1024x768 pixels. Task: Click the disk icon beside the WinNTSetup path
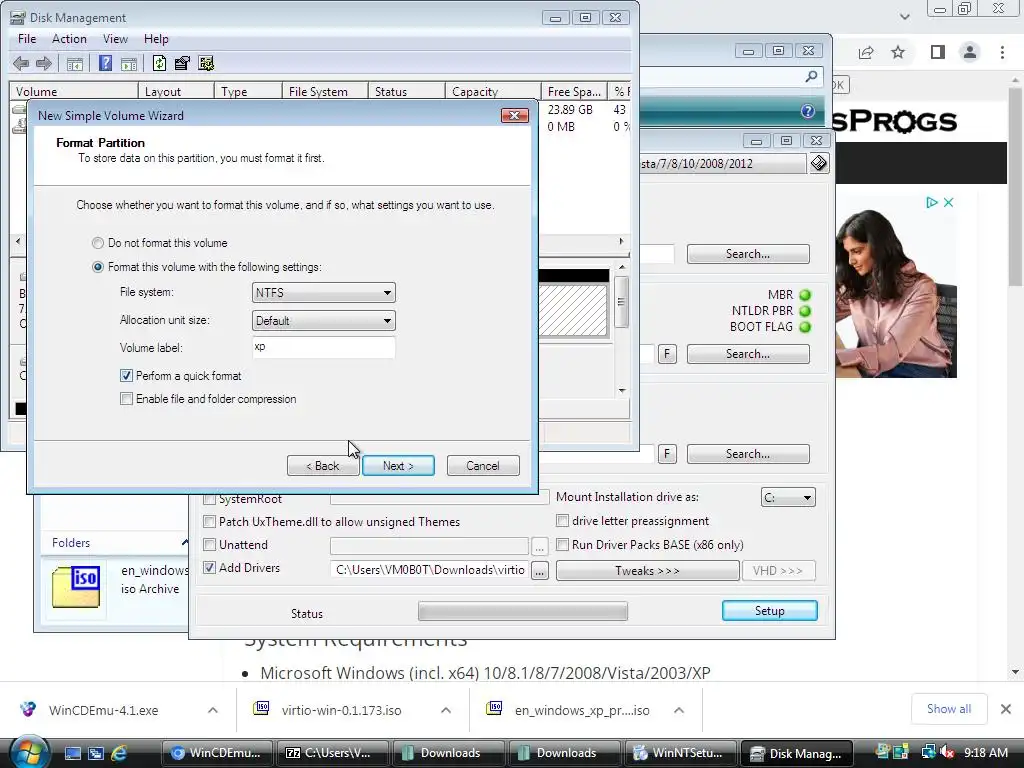(x=819, y=163)
